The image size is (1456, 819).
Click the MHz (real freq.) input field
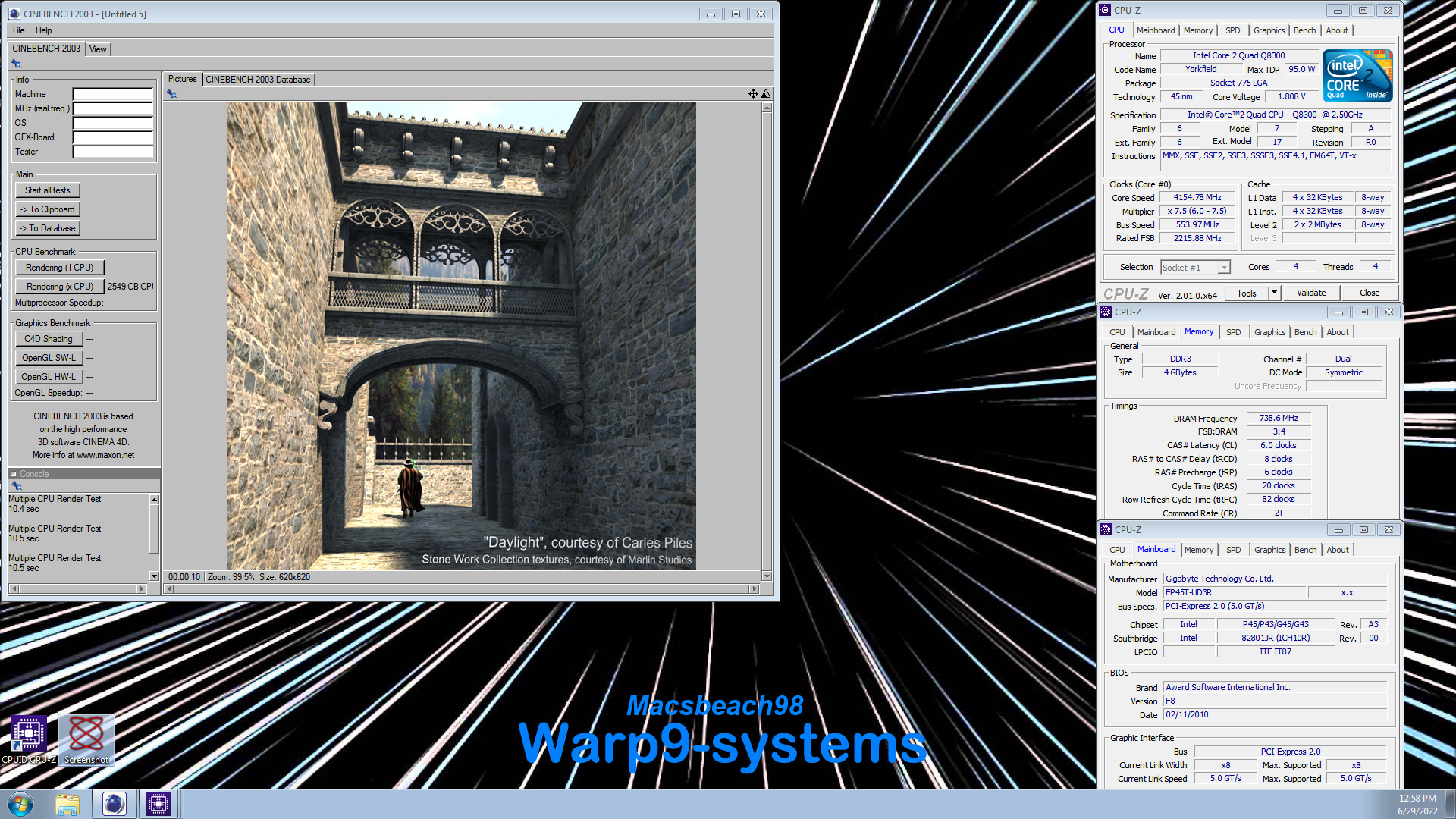pyautogui.click(x=113, y=109)
